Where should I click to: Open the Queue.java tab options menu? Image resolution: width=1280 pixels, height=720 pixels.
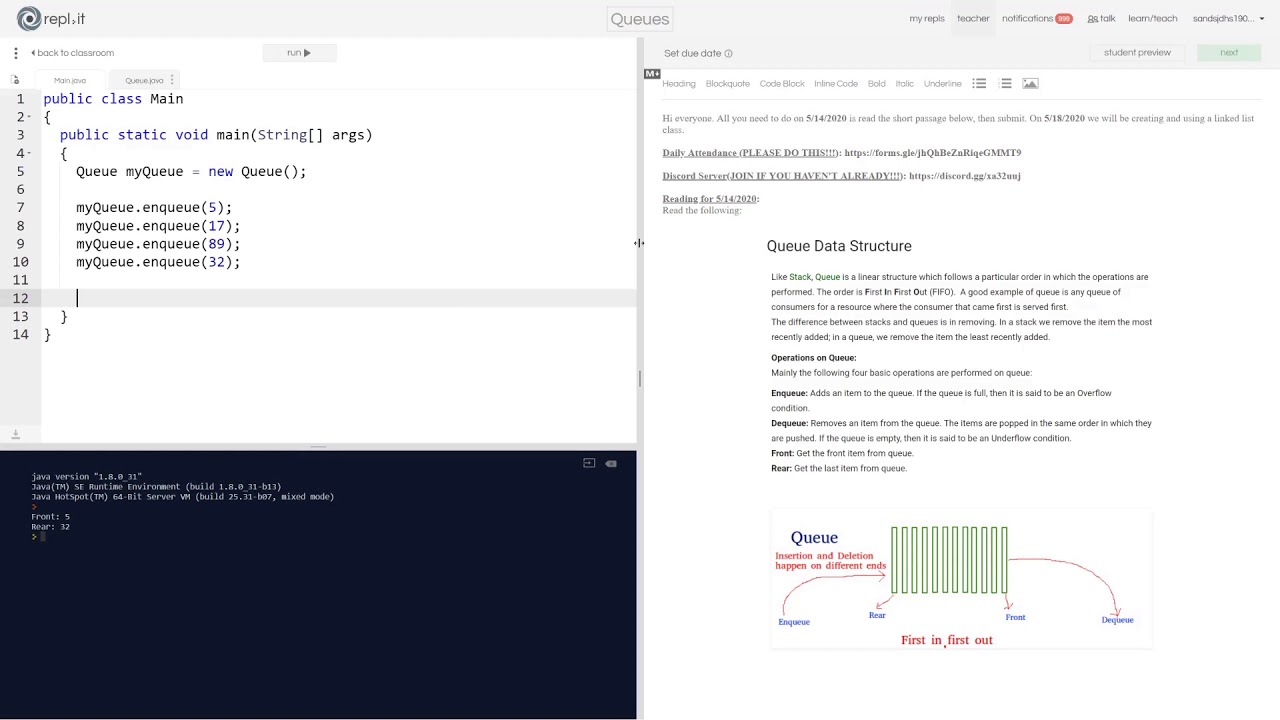click(172, 80)
